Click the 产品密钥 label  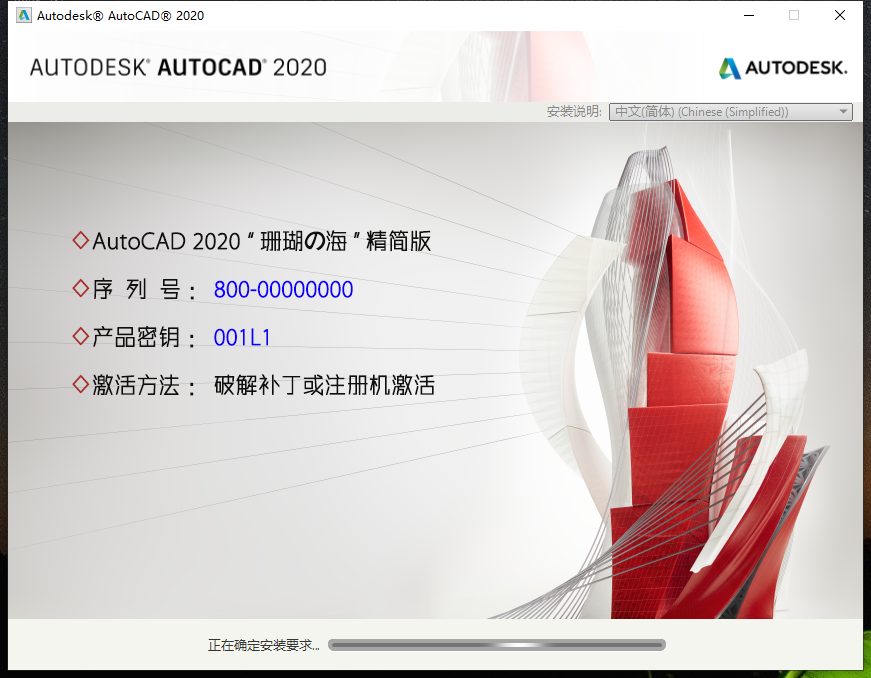point(143,338)
